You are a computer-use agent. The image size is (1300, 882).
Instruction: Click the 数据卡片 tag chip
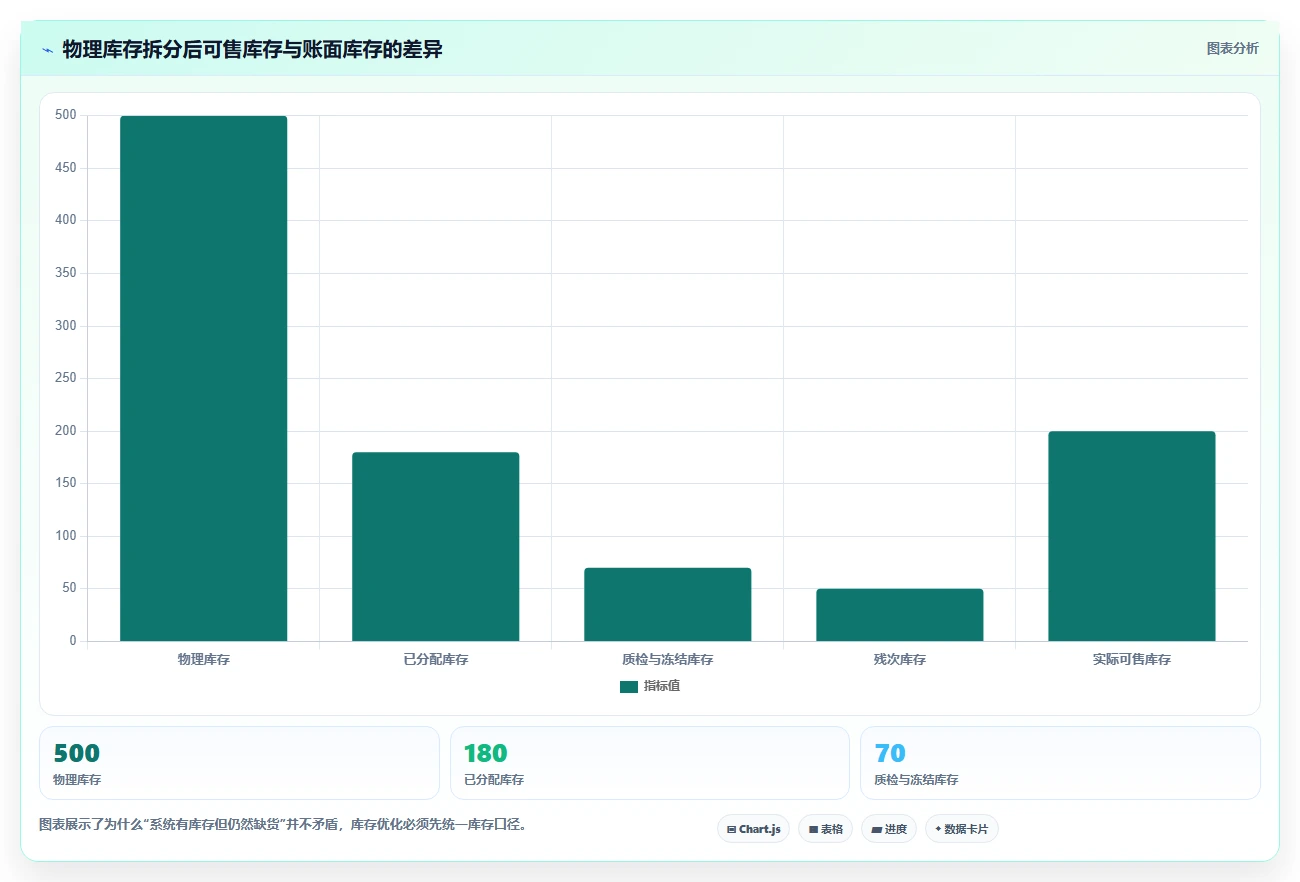[961, 829]
